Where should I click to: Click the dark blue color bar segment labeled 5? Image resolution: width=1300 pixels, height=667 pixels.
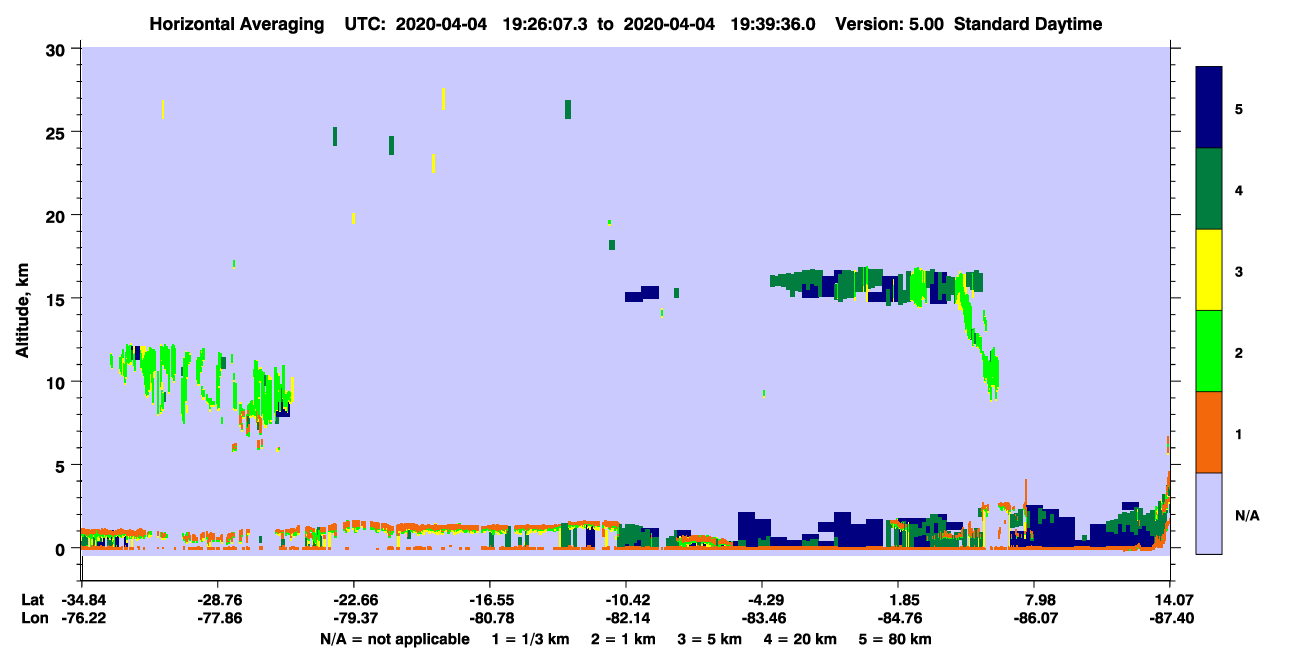[1209, 108]
